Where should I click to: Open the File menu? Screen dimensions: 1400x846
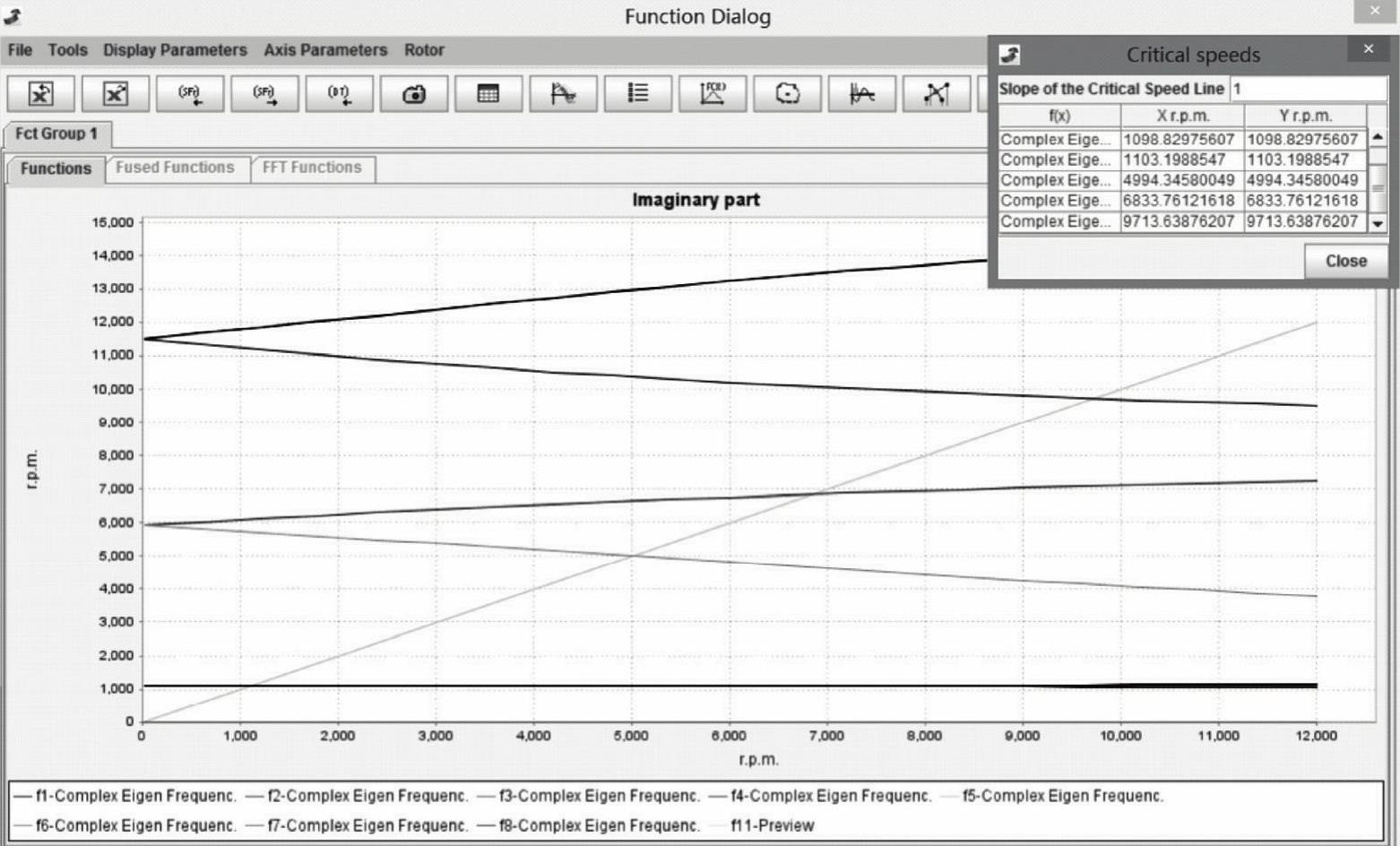20,50
